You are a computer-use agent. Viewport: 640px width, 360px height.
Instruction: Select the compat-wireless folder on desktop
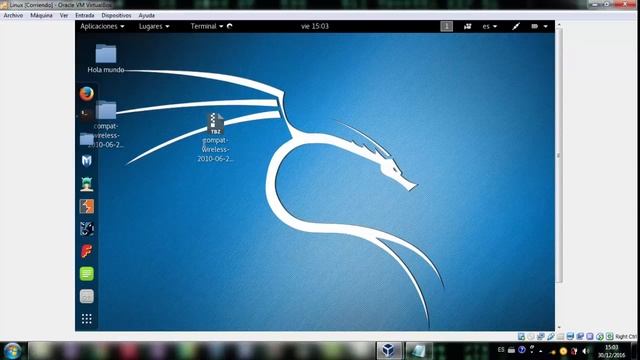pyautogui.click(x=106, y=124)
